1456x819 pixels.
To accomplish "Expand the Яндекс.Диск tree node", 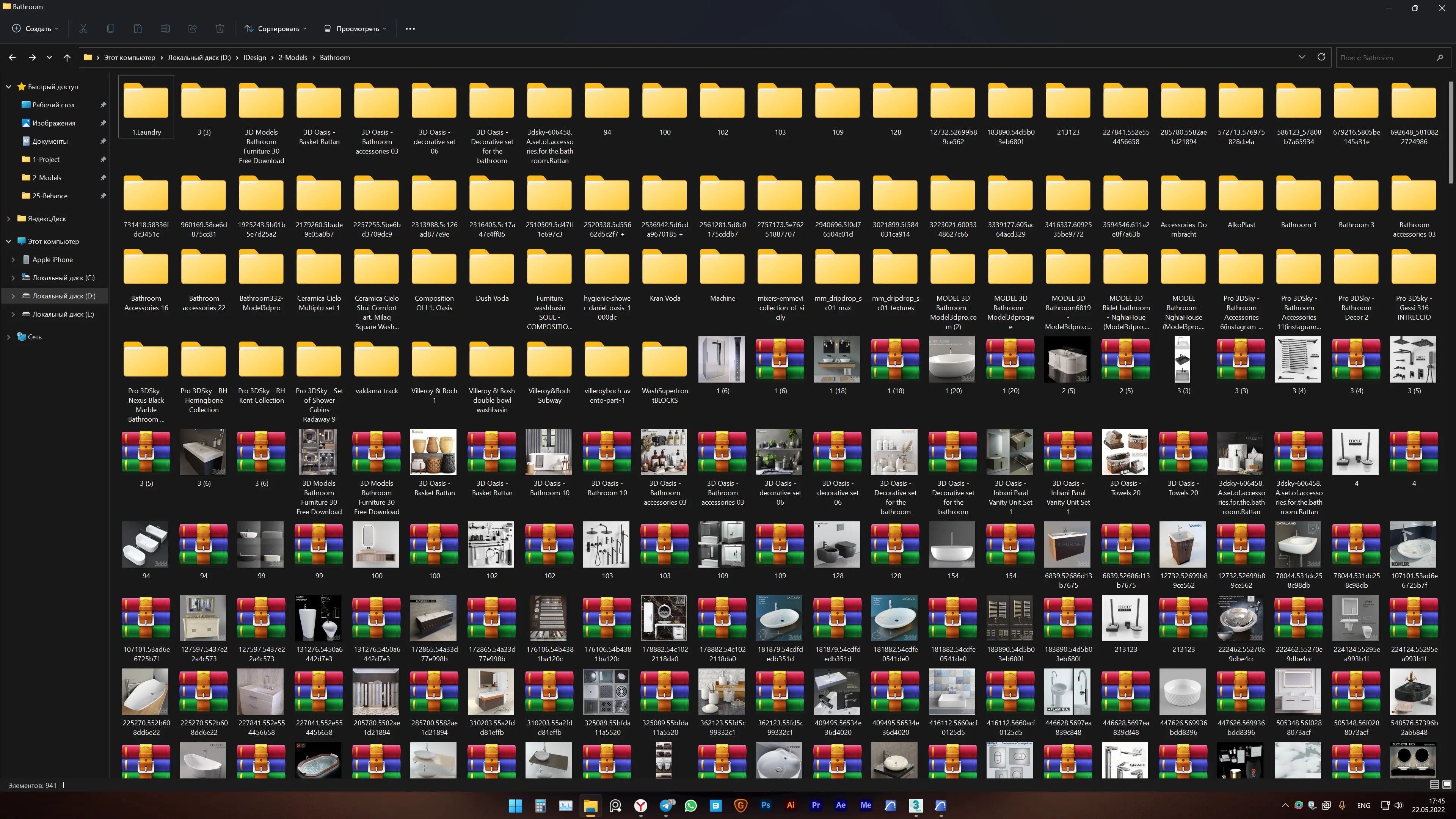I will tap(8, 218).
